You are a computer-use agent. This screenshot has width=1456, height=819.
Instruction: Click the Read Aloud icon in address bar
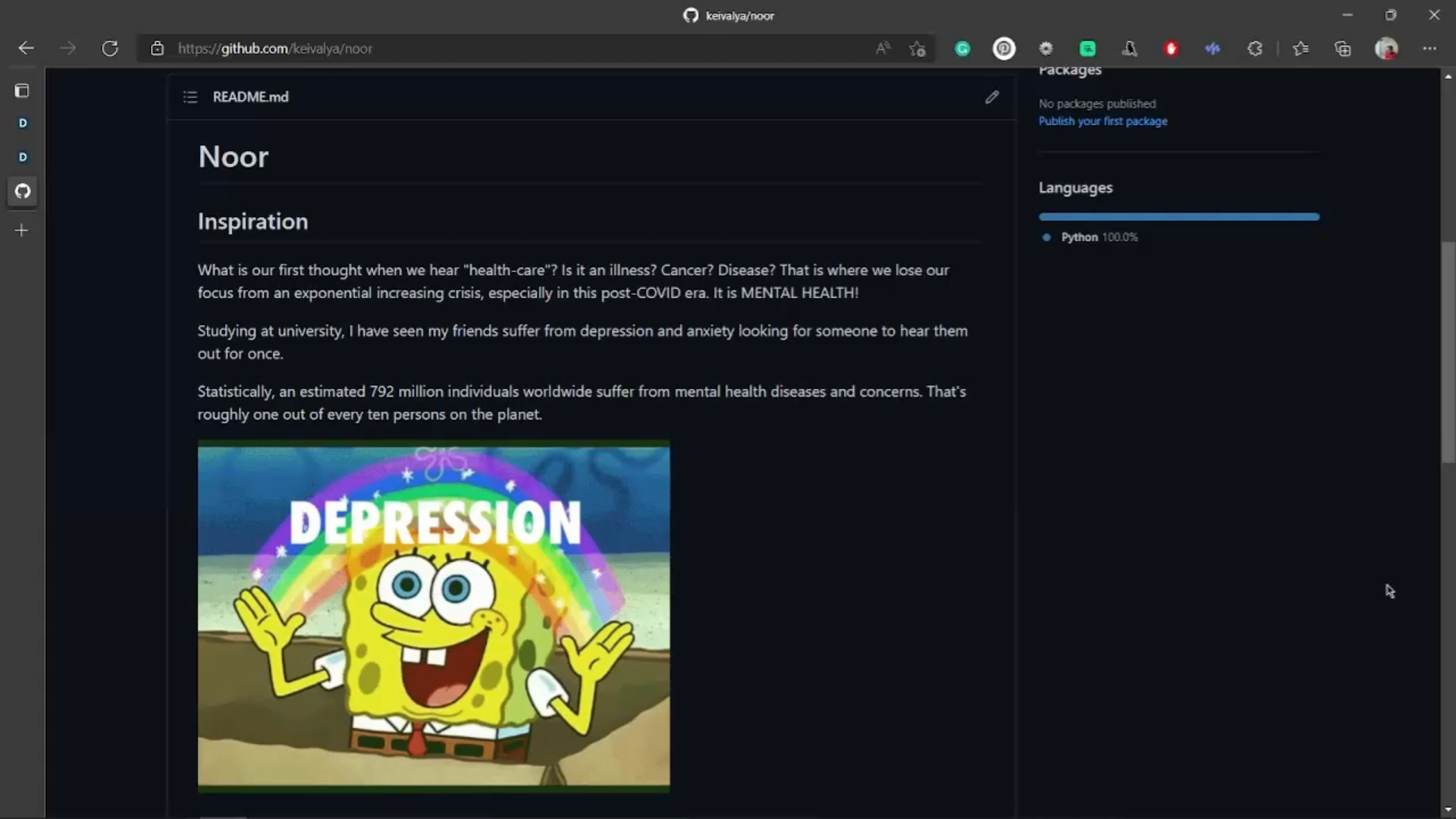click(x=883, y=49)
